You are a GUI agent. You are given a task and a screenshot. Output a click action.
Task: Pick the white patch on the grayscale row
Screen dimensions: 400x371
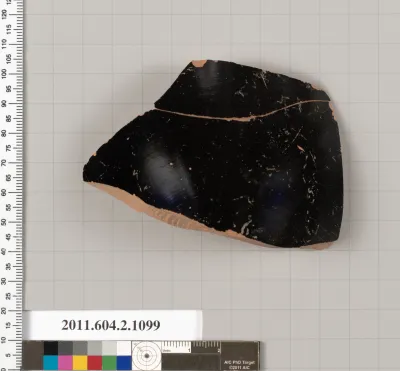click(x=124, y=348)
